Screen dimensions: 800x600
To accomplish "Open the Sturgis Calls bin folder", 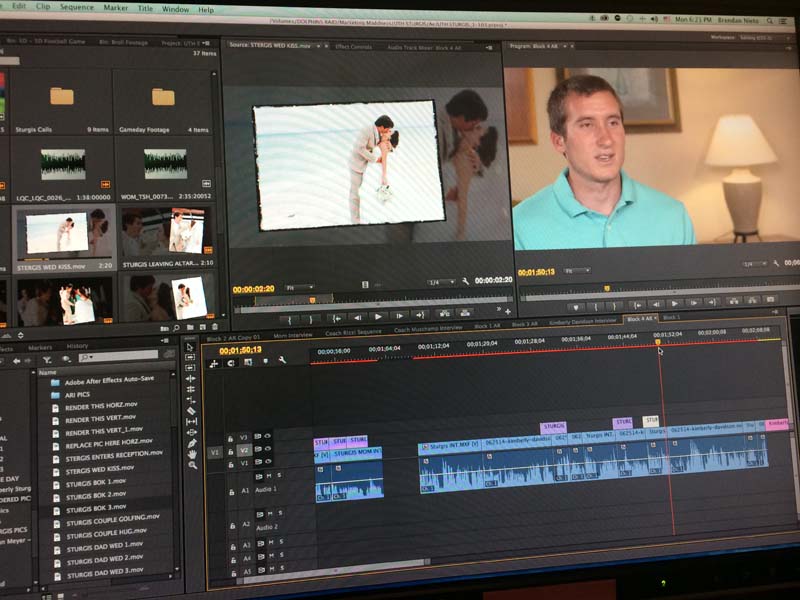I will (62, 96).
